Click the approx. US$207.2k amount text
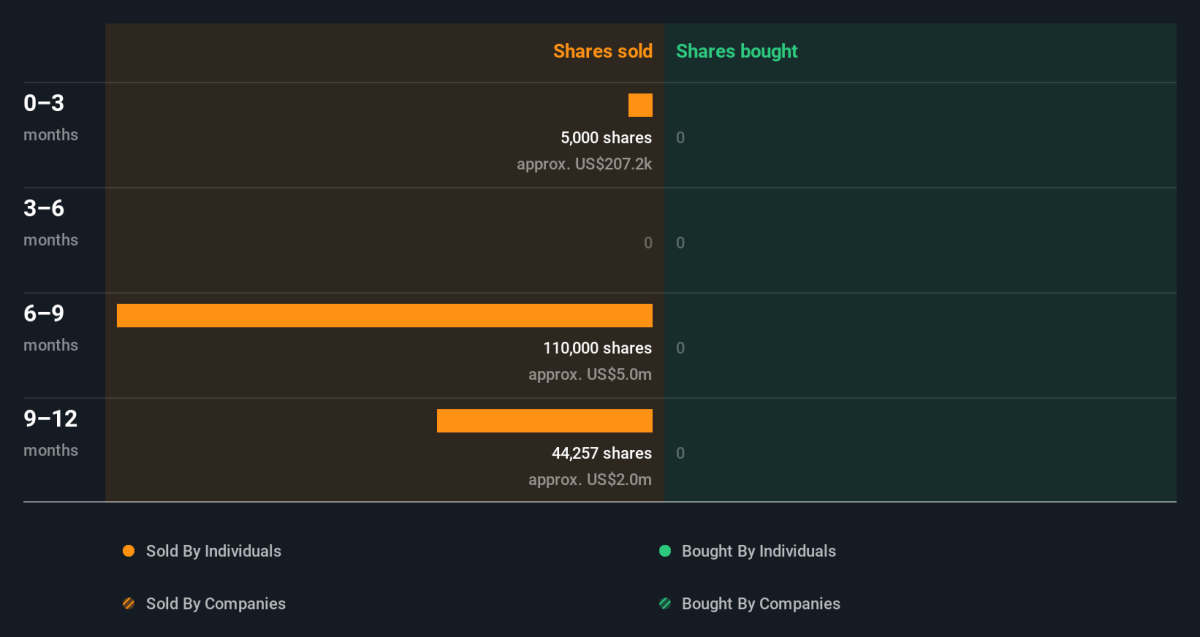Image resolution: width=1200 pixels, height=637 pixels. [584, 164]
